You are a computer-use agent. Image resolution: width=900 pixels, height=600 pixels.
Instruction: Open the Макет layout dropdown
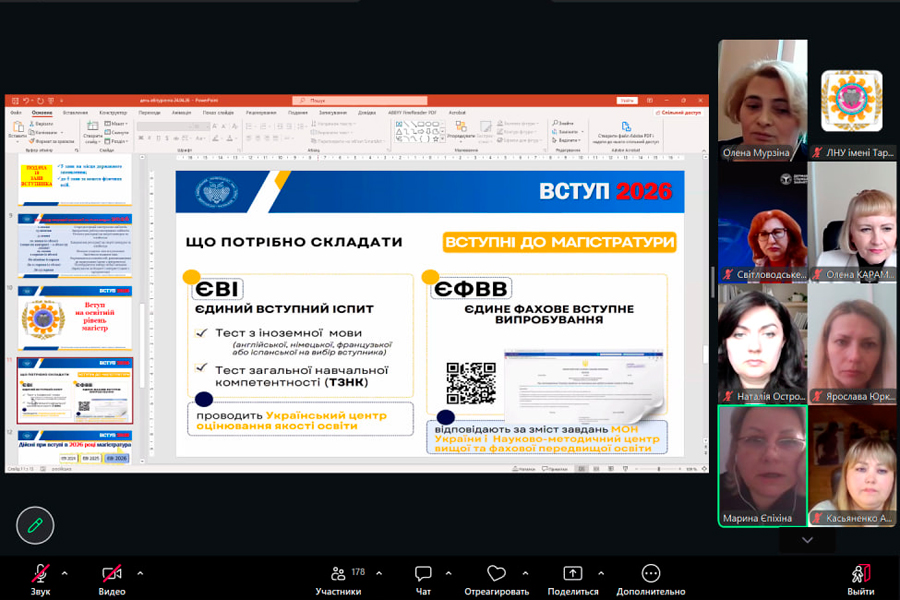click(x=116, y=123)
